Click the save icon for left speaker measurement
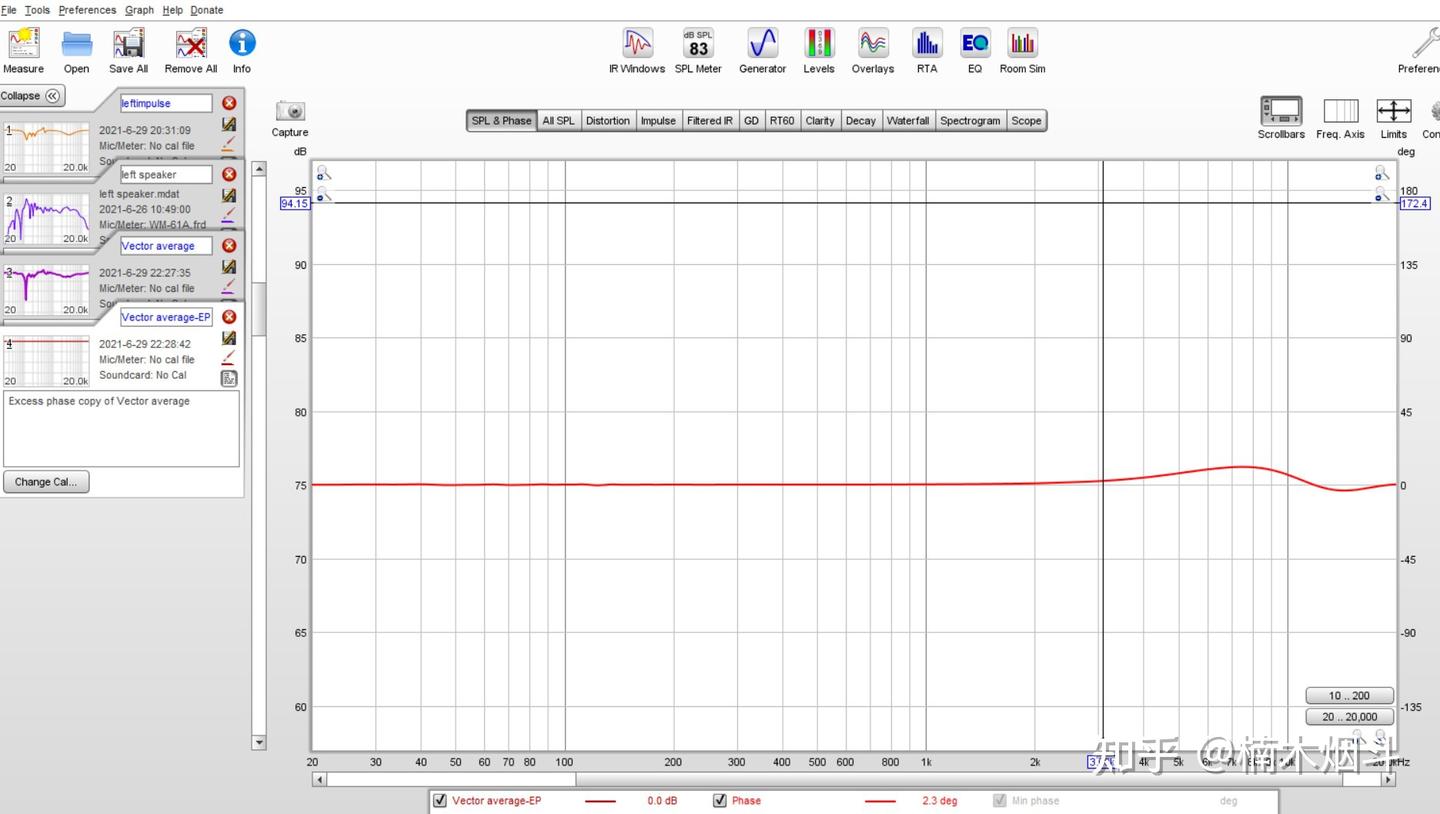This screenshot has width=1440, height=814. point(229,195)
